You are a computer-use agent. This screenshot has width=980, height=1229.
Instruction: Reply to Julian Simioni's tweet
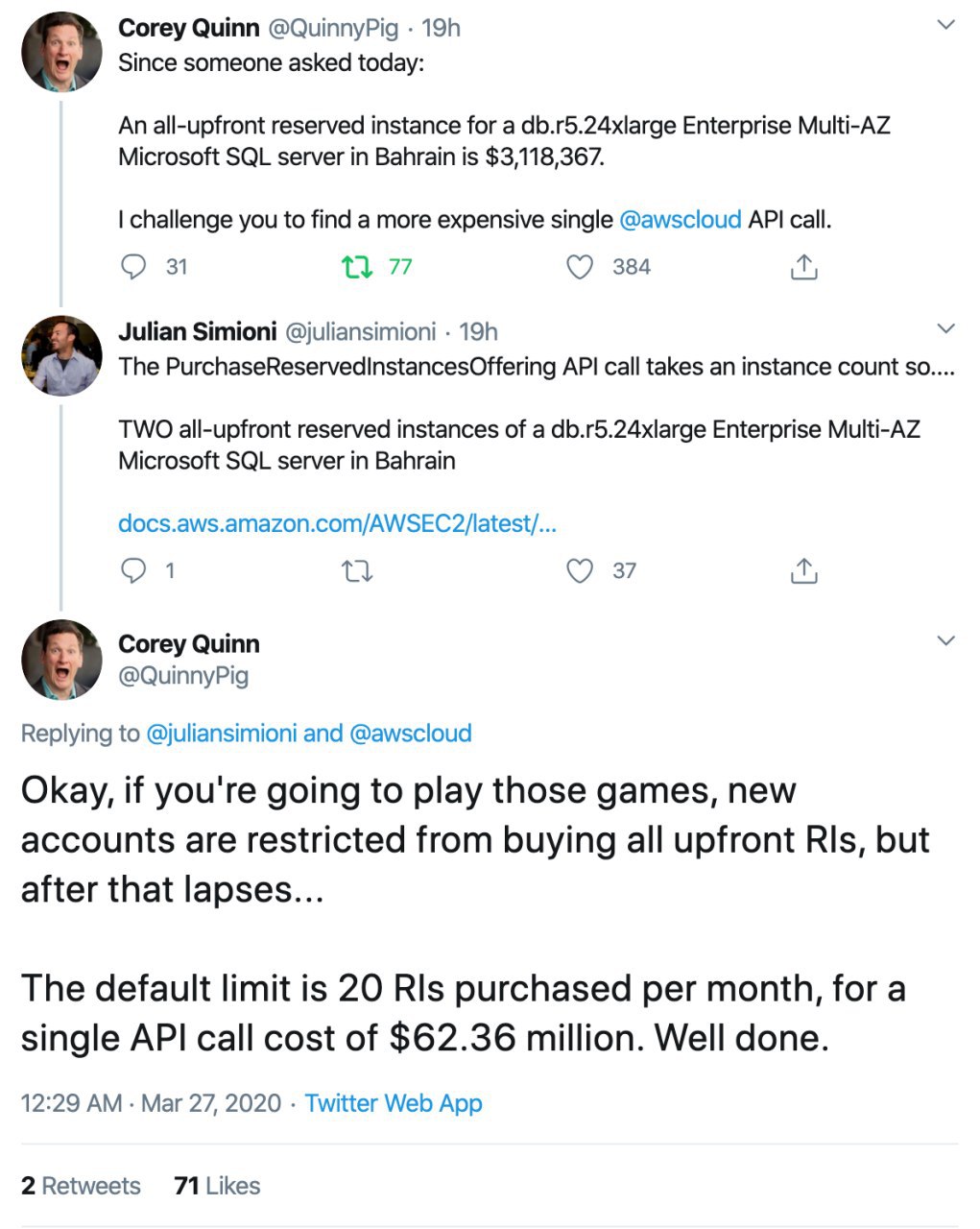click(x=133, y=571)
